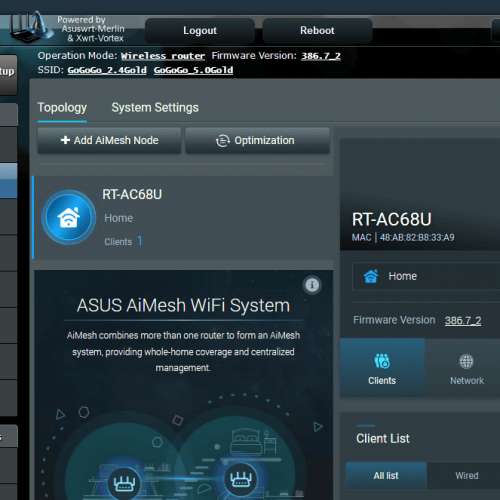Switch to the System Settings tab
The image size is (500, 500).
pyautogui.click(x=155, y=108)
